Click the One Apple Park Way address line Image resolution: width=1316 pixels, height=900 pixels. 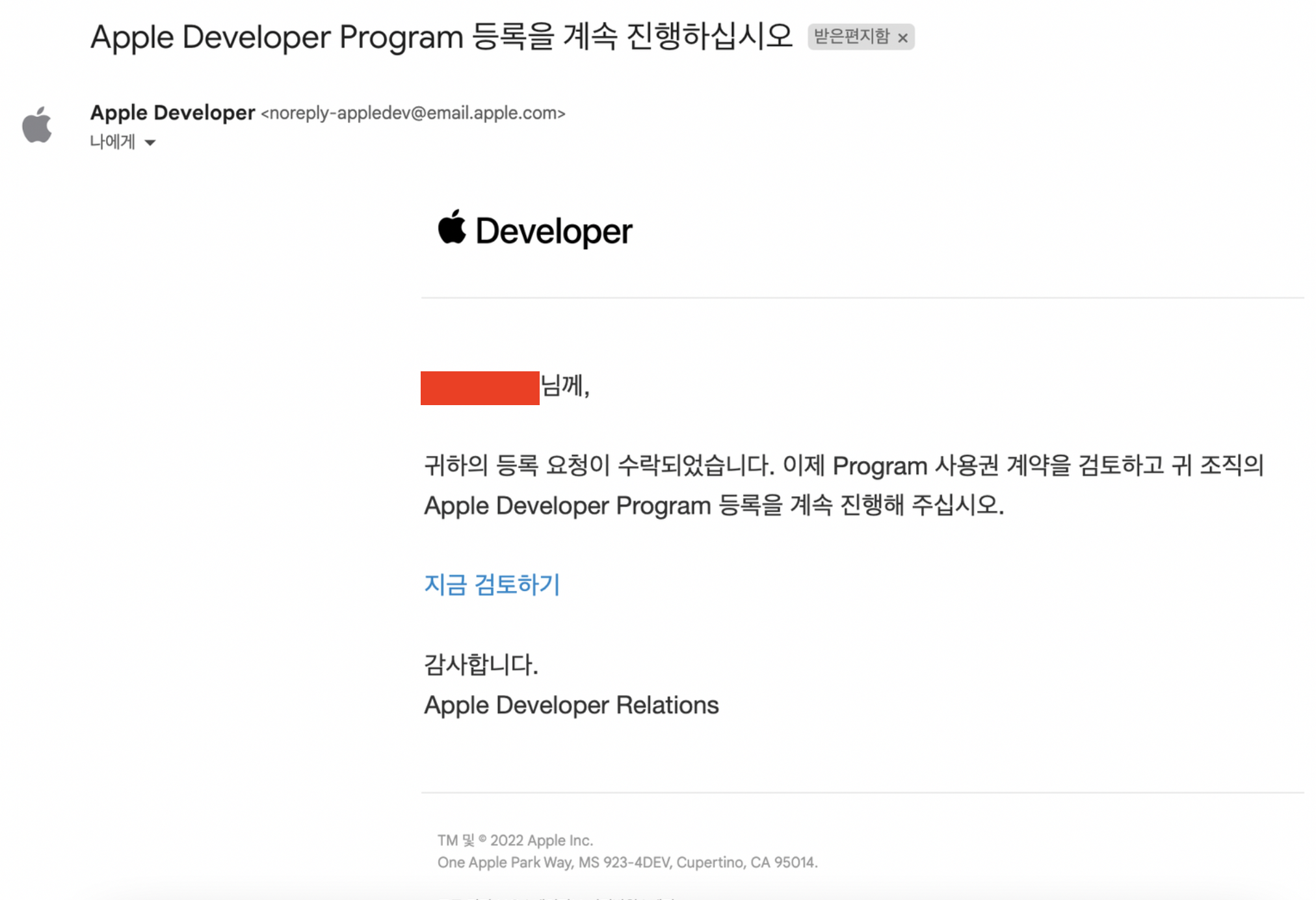click(x=627, y=862)
